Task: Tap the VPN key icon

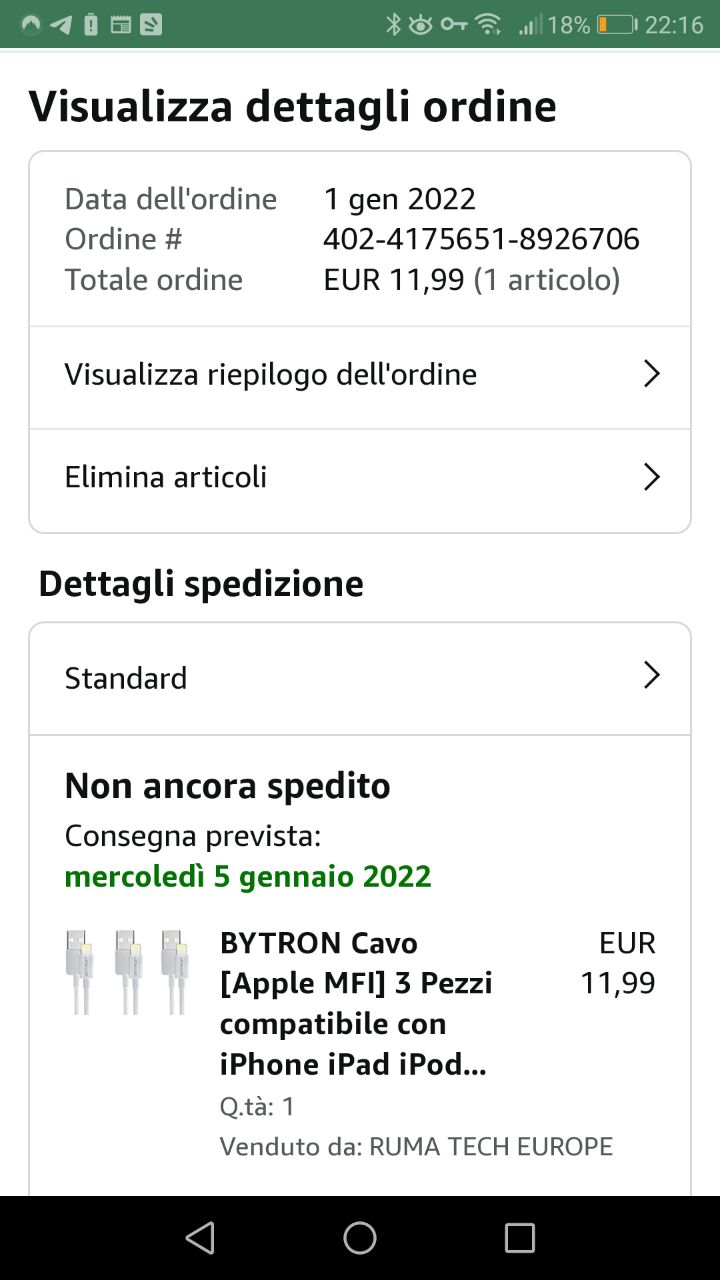Action: pyautogui.click(x=453, y=25)
